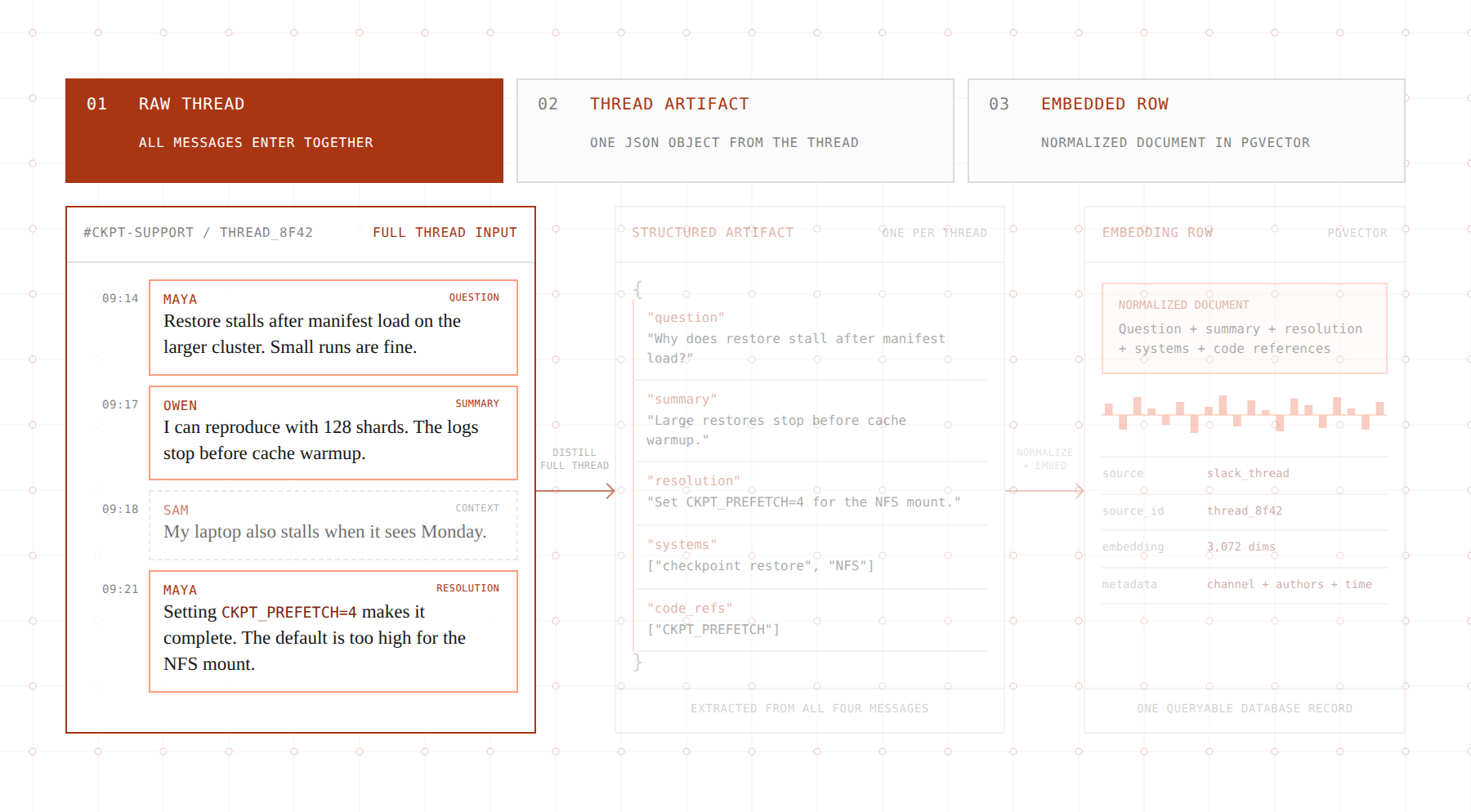The height and width of the screenshot is (812, 1471).
Task: Select Maya's 09:21 resolution message
Action: (333, 631)
